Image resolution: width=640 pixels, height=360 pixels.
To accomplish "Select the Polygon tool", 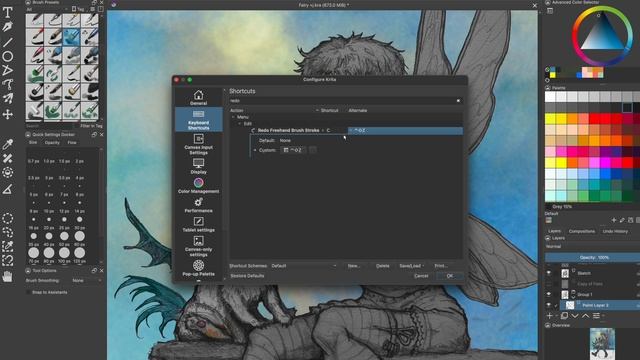I will coord(7,70).
